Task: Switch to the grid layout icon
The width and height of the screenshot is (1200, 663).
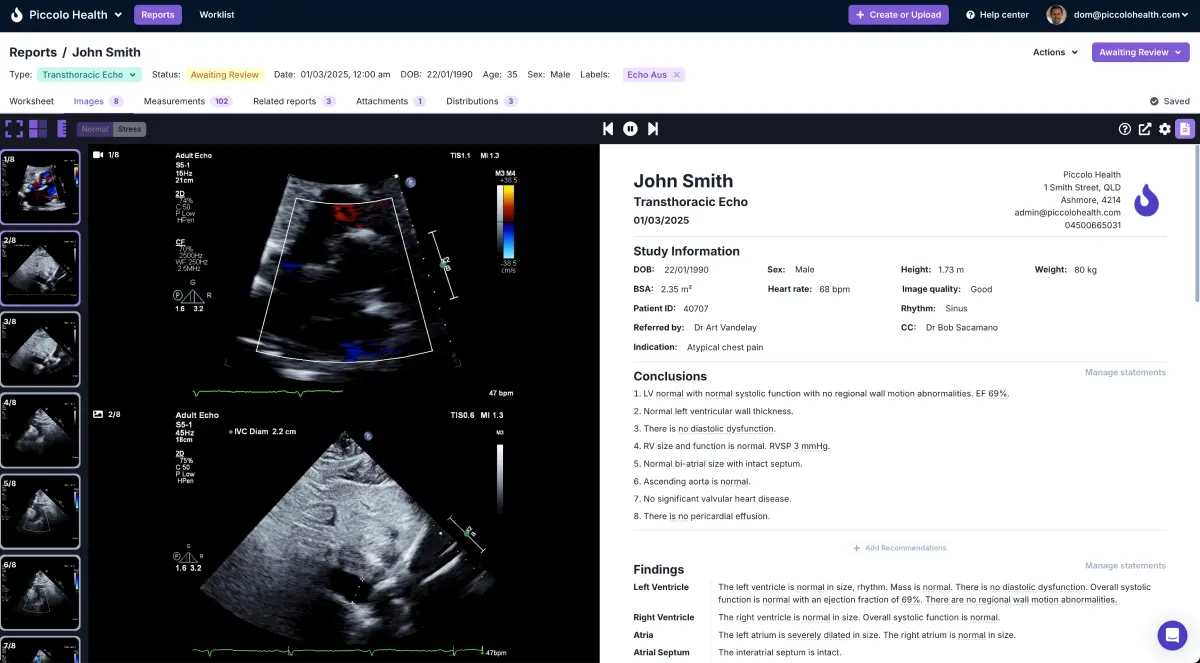Action: pos(38,129)
